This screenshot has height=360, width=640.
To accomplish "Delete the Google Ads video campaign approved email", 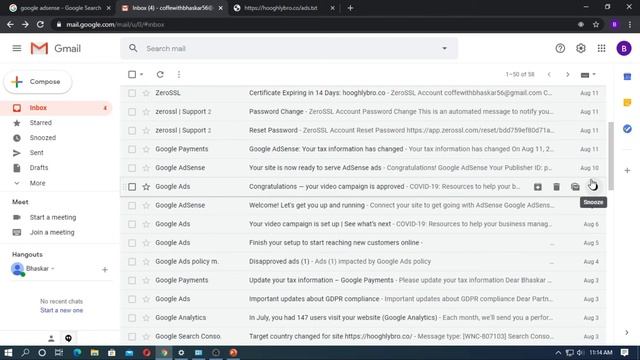I will (x=556, y=187).
